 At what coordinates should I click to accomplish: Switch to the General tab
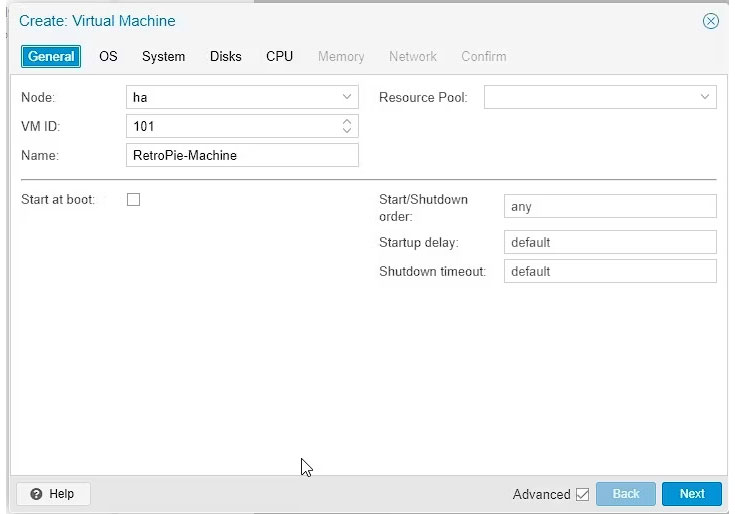(x=51, y=56)
